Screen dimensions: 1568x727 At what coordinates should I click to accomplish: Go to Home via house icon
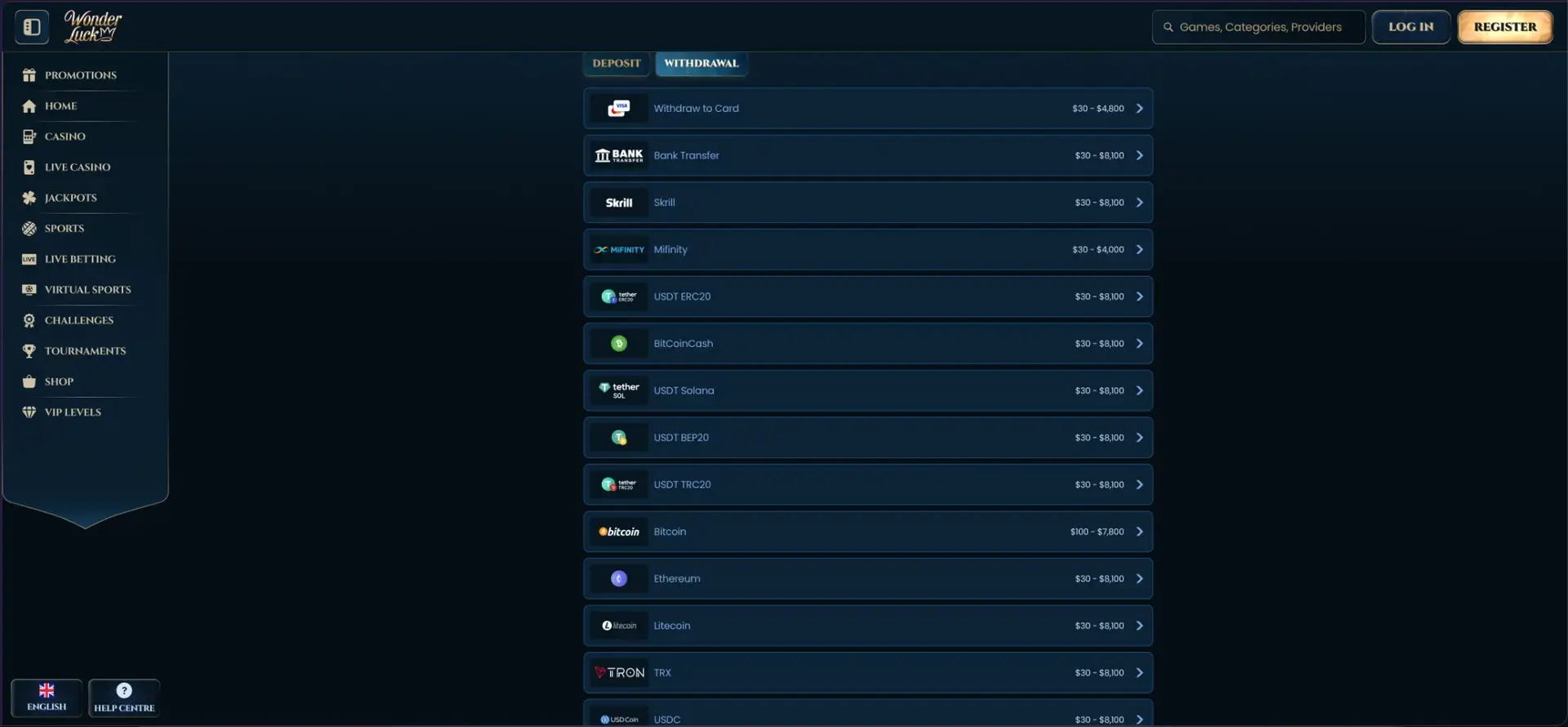pos(29,106)
